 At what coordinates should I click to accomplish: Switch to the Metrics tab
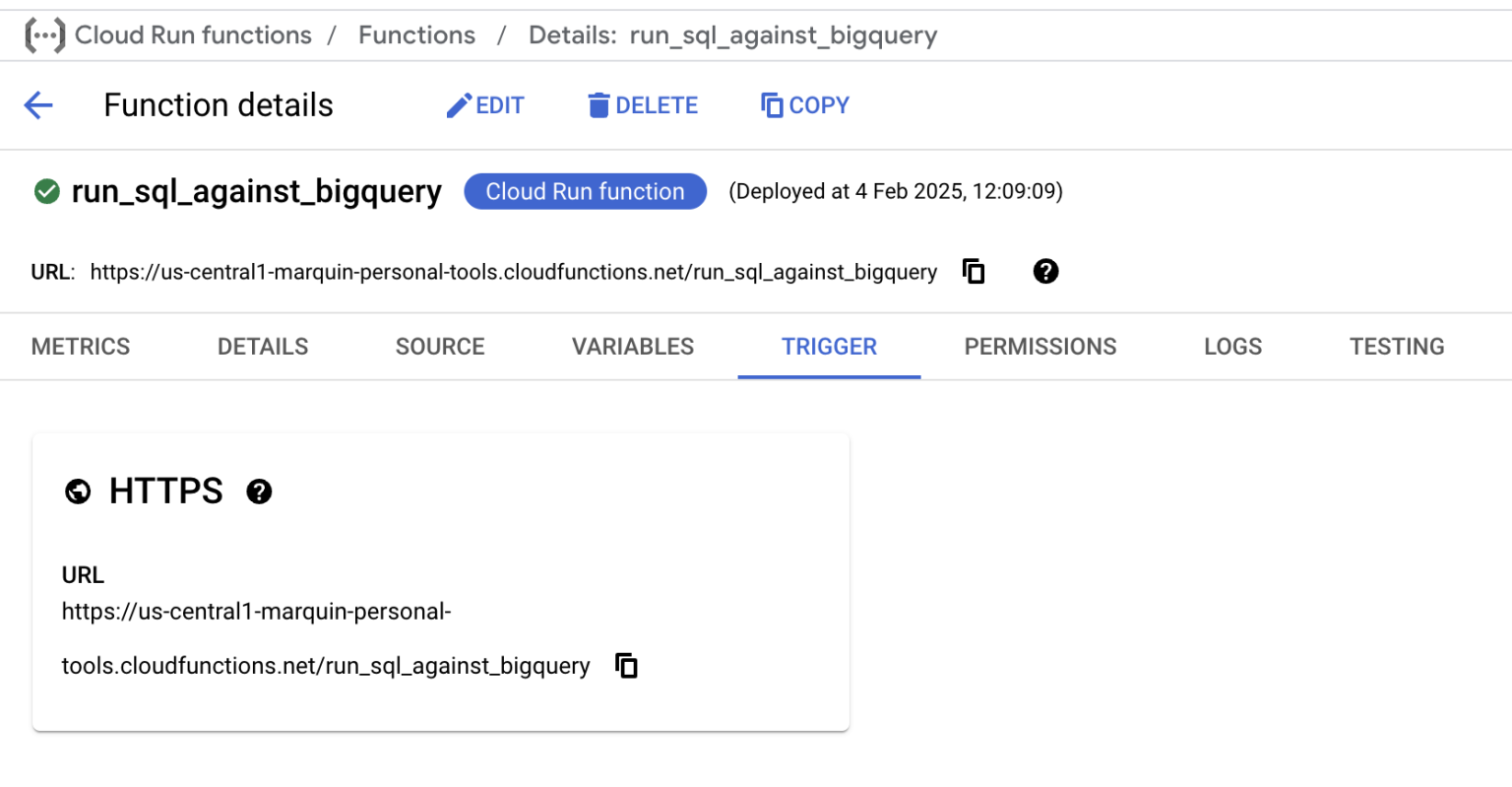pos(80,346)
